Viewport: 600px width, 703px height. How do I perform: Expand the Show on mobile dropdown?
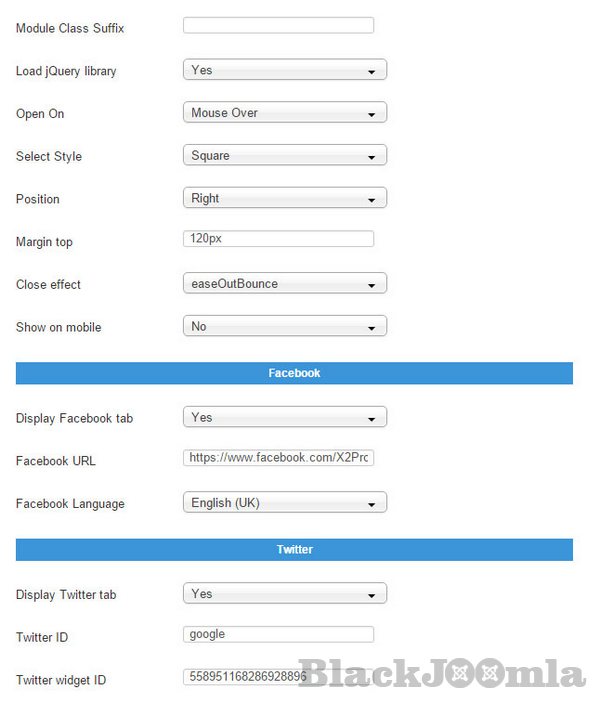284,326
